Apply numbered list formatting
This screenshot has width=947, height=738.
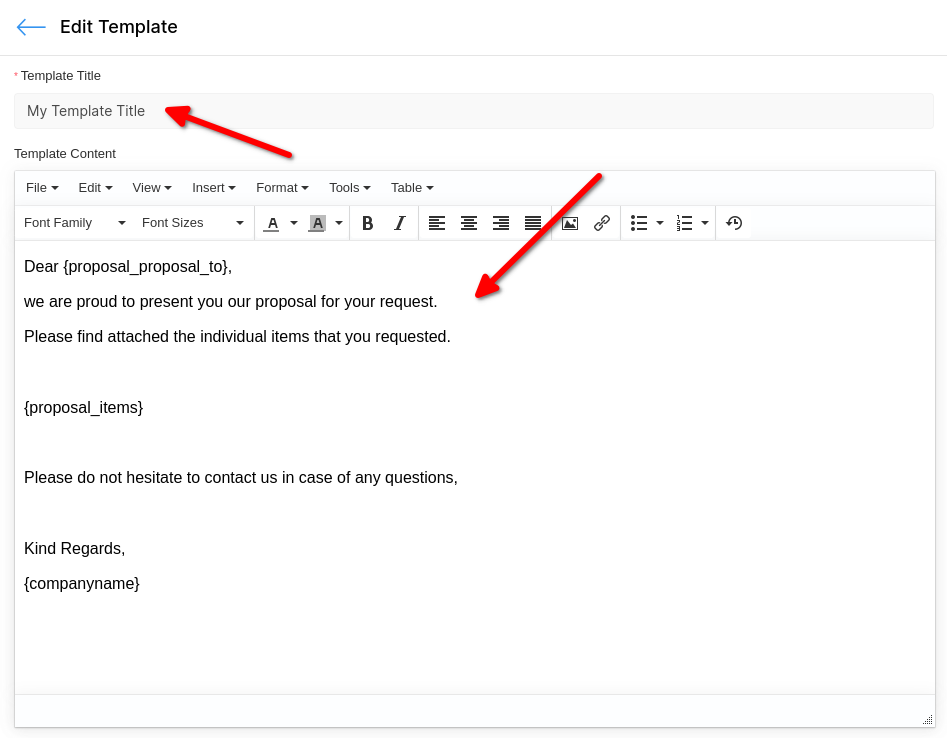coord(685,223)
